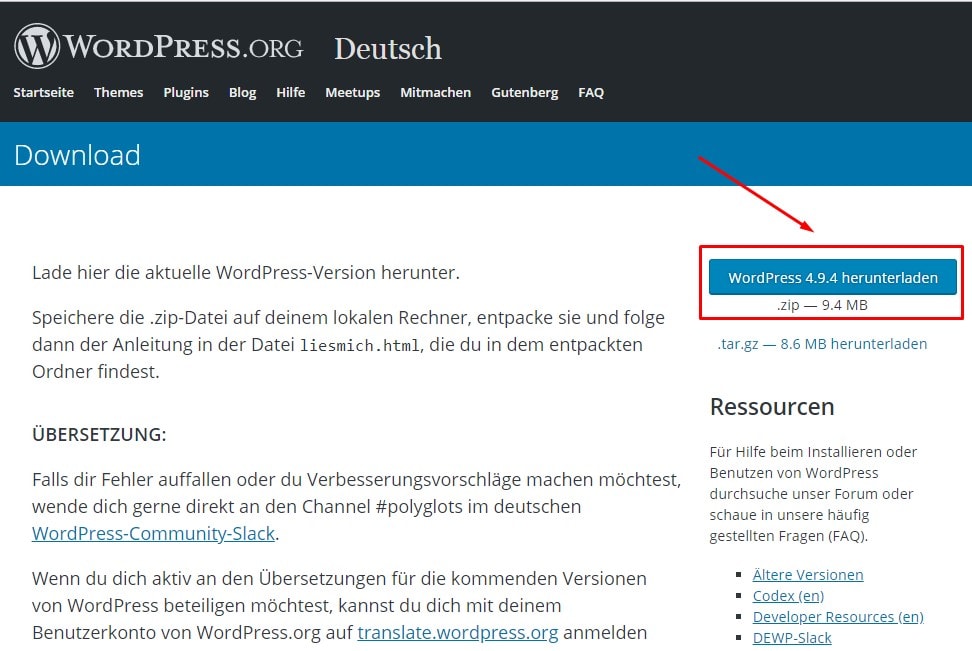The height and width of the screenshot is (651, 972).
Task: Open the FAQ navigation link
Action: click(x=591, y=92)
